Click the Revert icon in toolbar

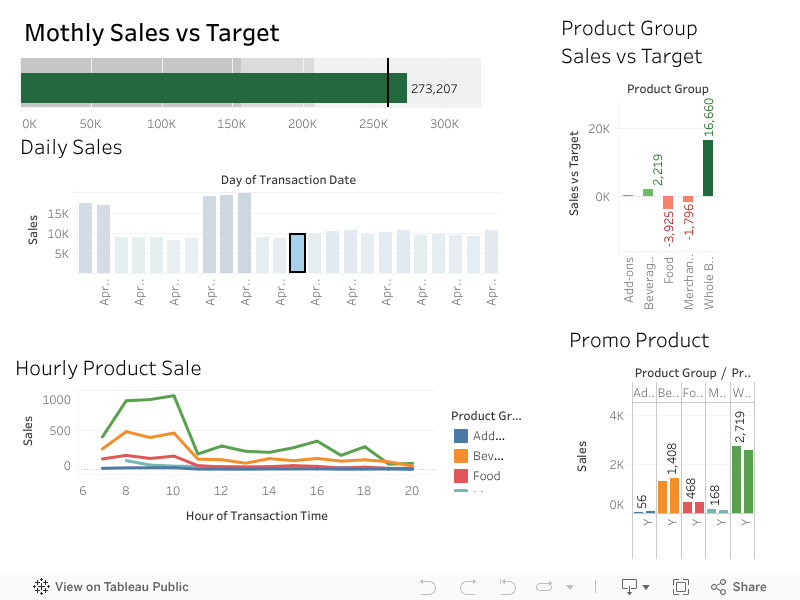[x=507, y=587]
